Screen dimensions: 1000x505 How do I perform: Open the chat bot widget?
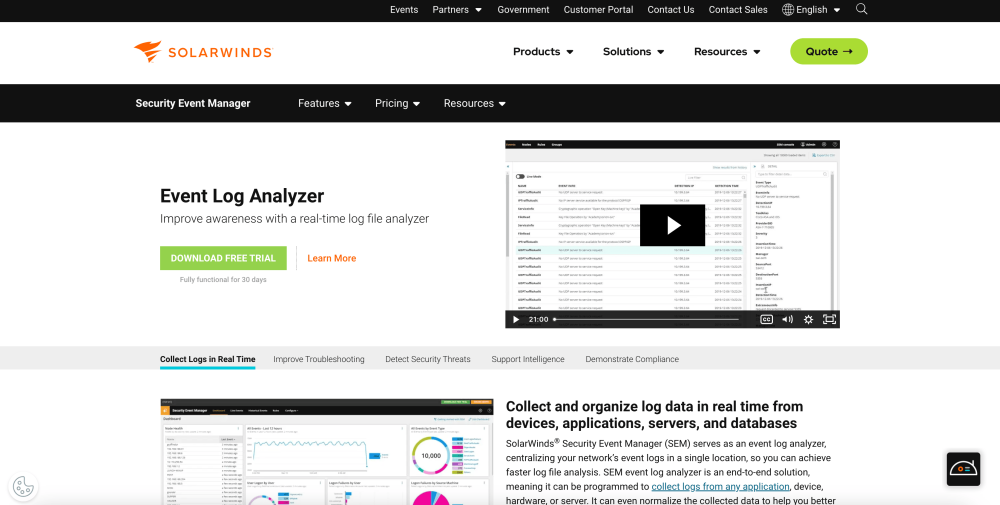(x=963, y=469)
